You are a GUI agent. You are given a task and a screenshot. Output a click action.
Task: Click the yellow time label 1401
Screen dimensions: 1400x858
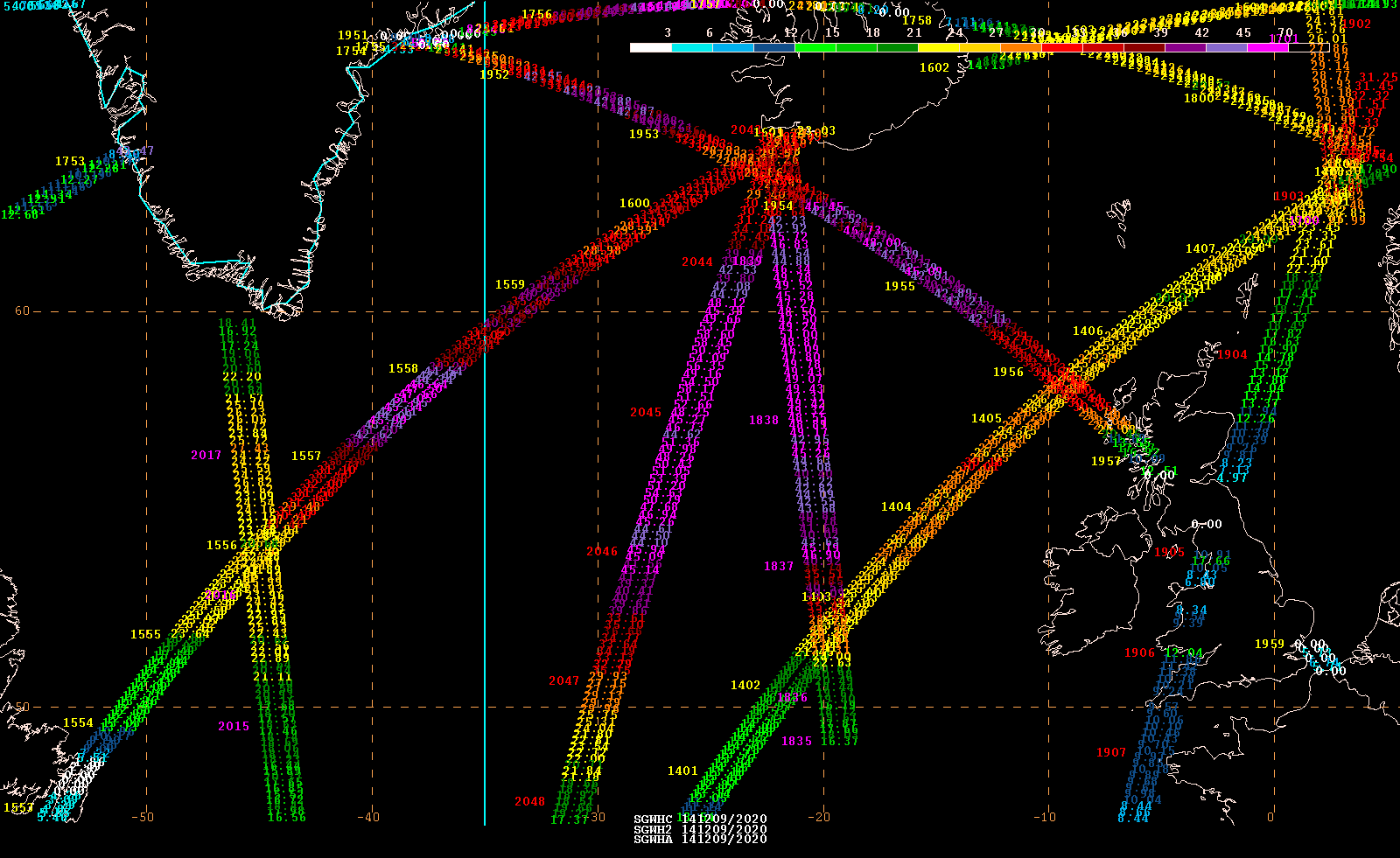tap(682, 771)
